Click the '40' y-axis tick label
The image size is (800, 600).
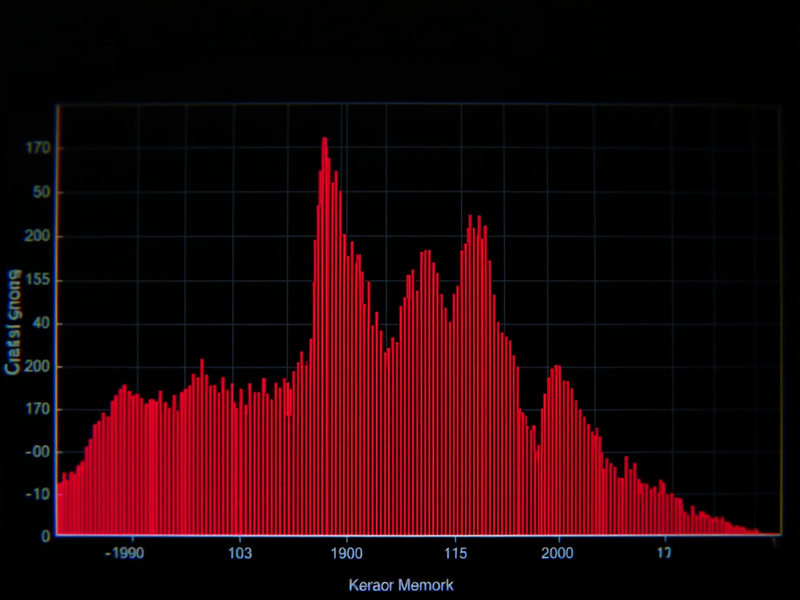tap(41, 323)
